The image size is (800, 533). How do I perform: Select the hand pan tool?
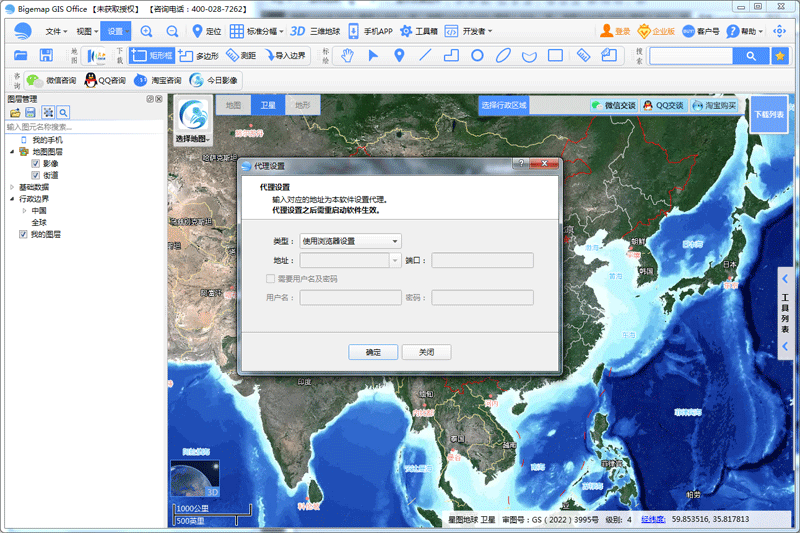(x=347, y=55)
